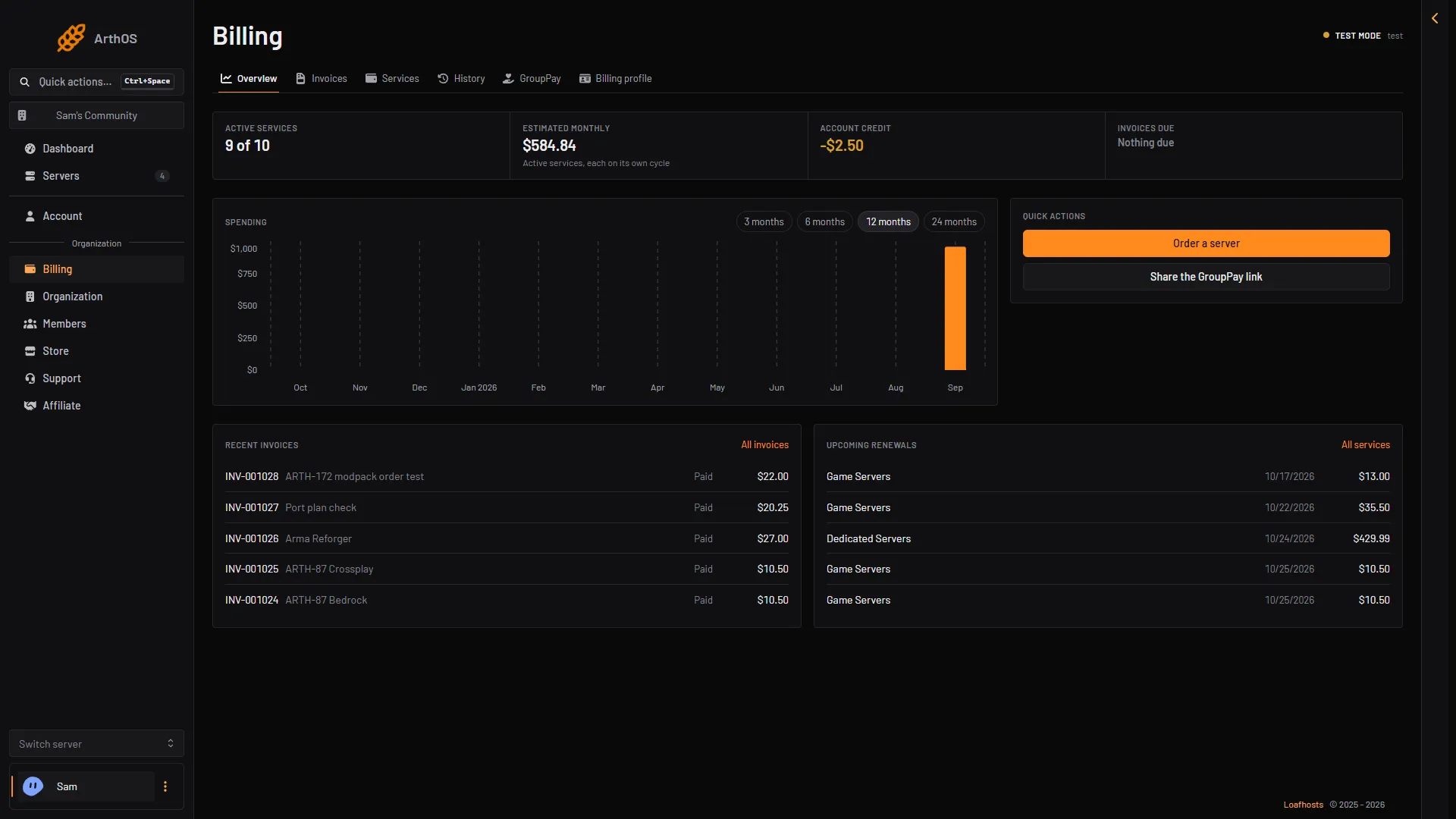The image size is (1456, 819).
Task: Open the Switch server dropdown
Action: click(96, 744)
